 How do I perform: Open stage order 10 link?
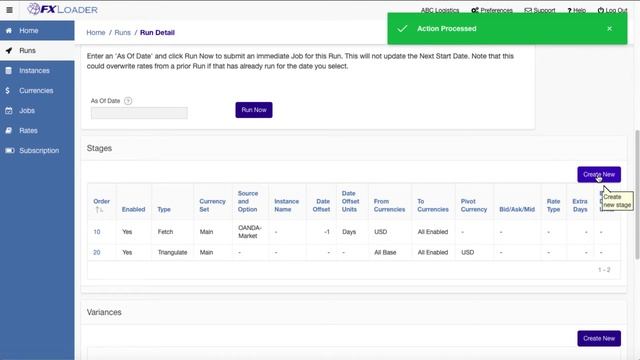pyautogui.click(x=97, y=232)
